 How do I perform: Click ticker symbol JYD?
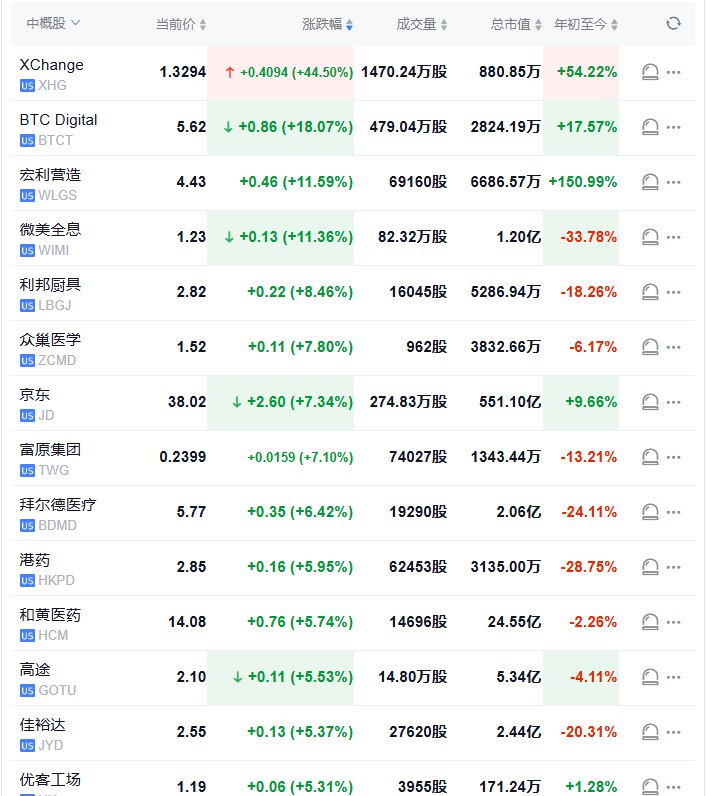click(51, 745)
